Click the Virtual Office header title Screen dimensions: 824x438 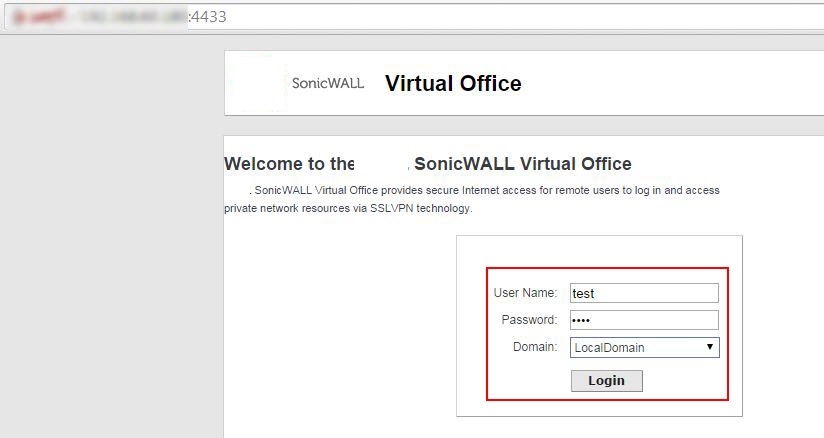point(453,83)
